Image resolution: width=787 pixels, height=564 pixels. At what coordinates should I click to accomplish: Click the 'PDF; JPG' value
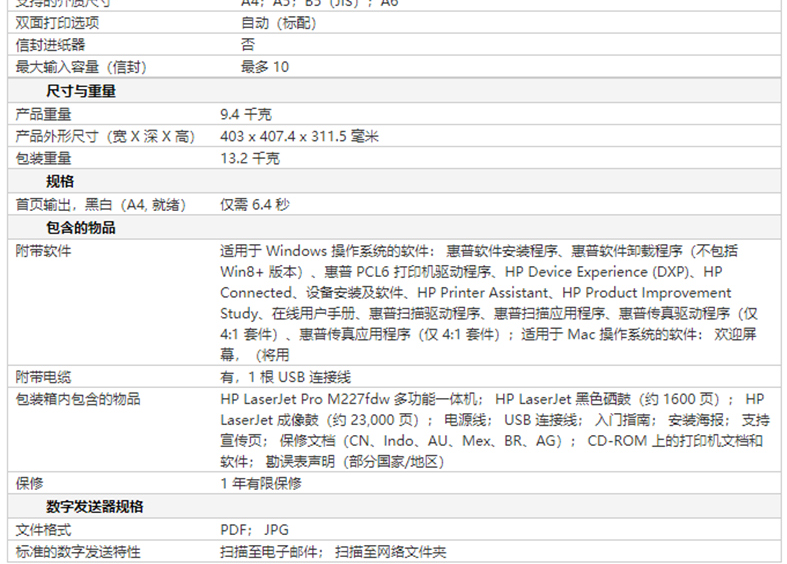pyautogui.click(x=254, y=530)
